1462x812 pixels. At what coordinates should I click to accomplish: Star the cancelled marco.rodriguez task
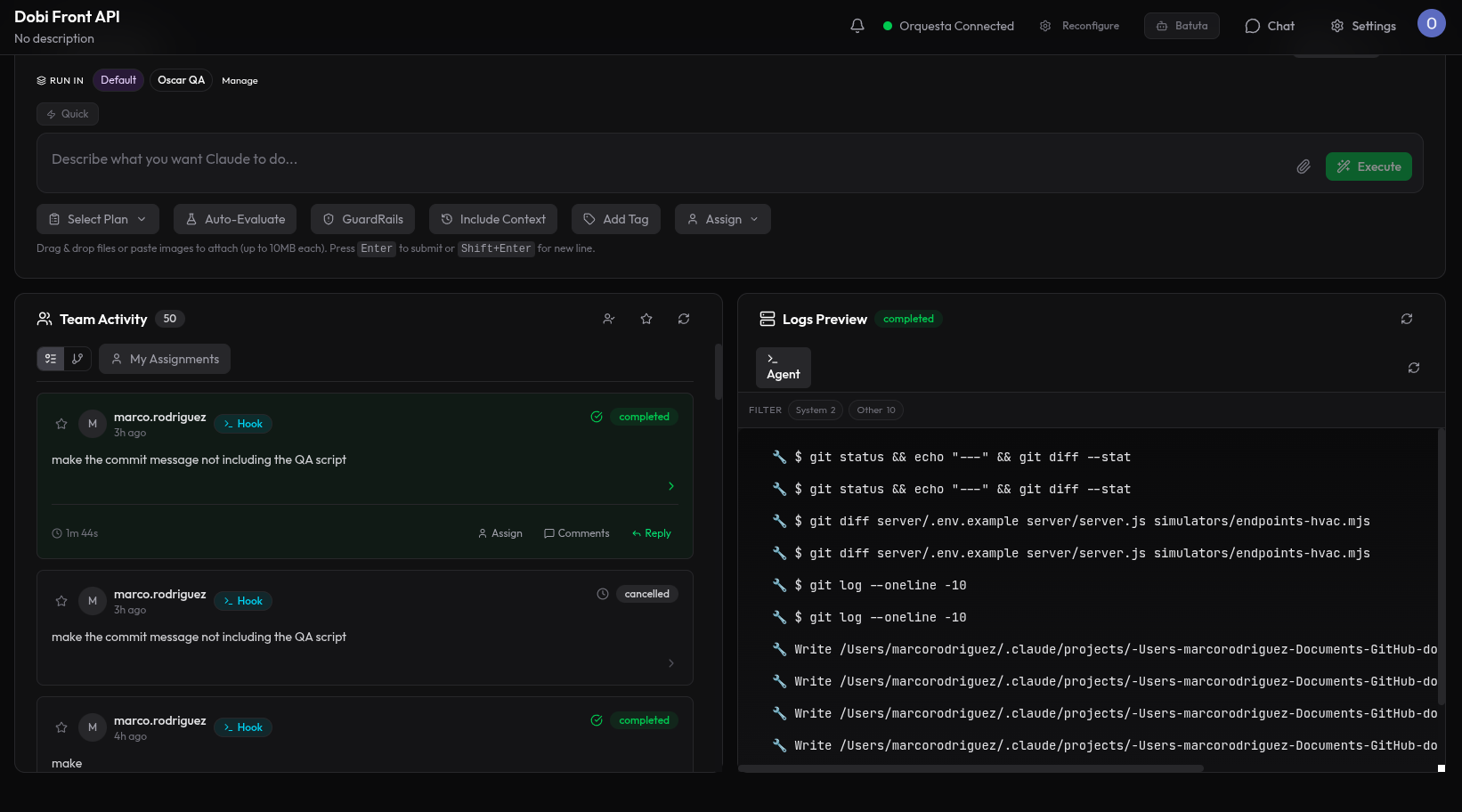coord(61,601)
